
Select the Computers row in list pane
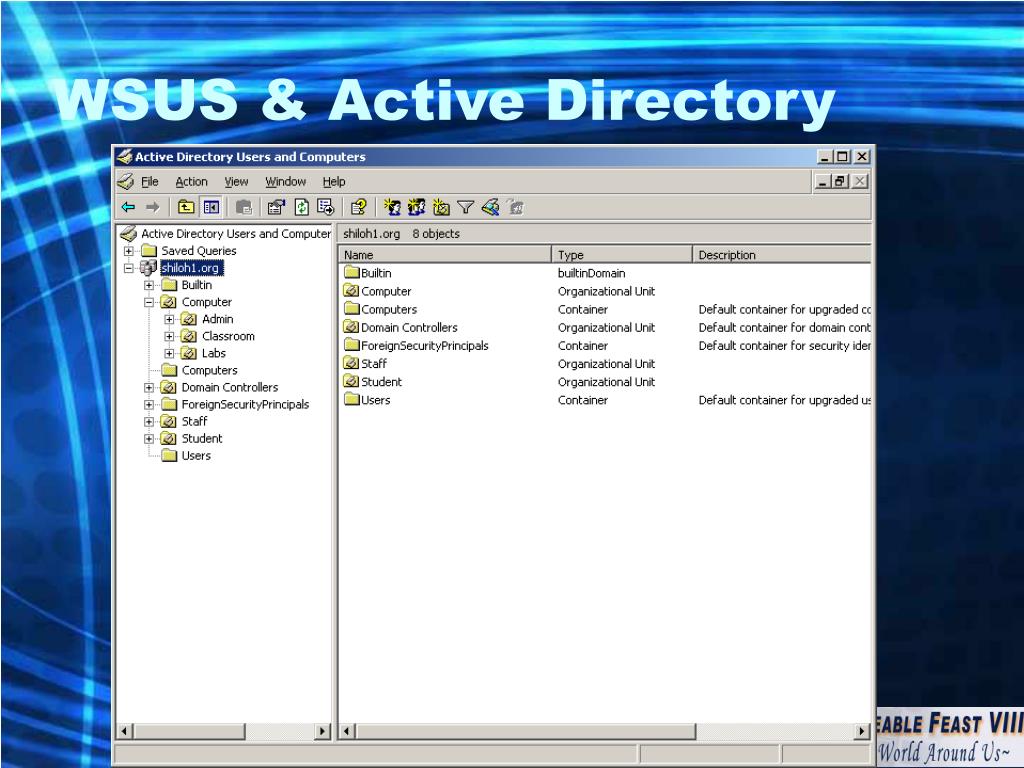[x=605, y=309]
